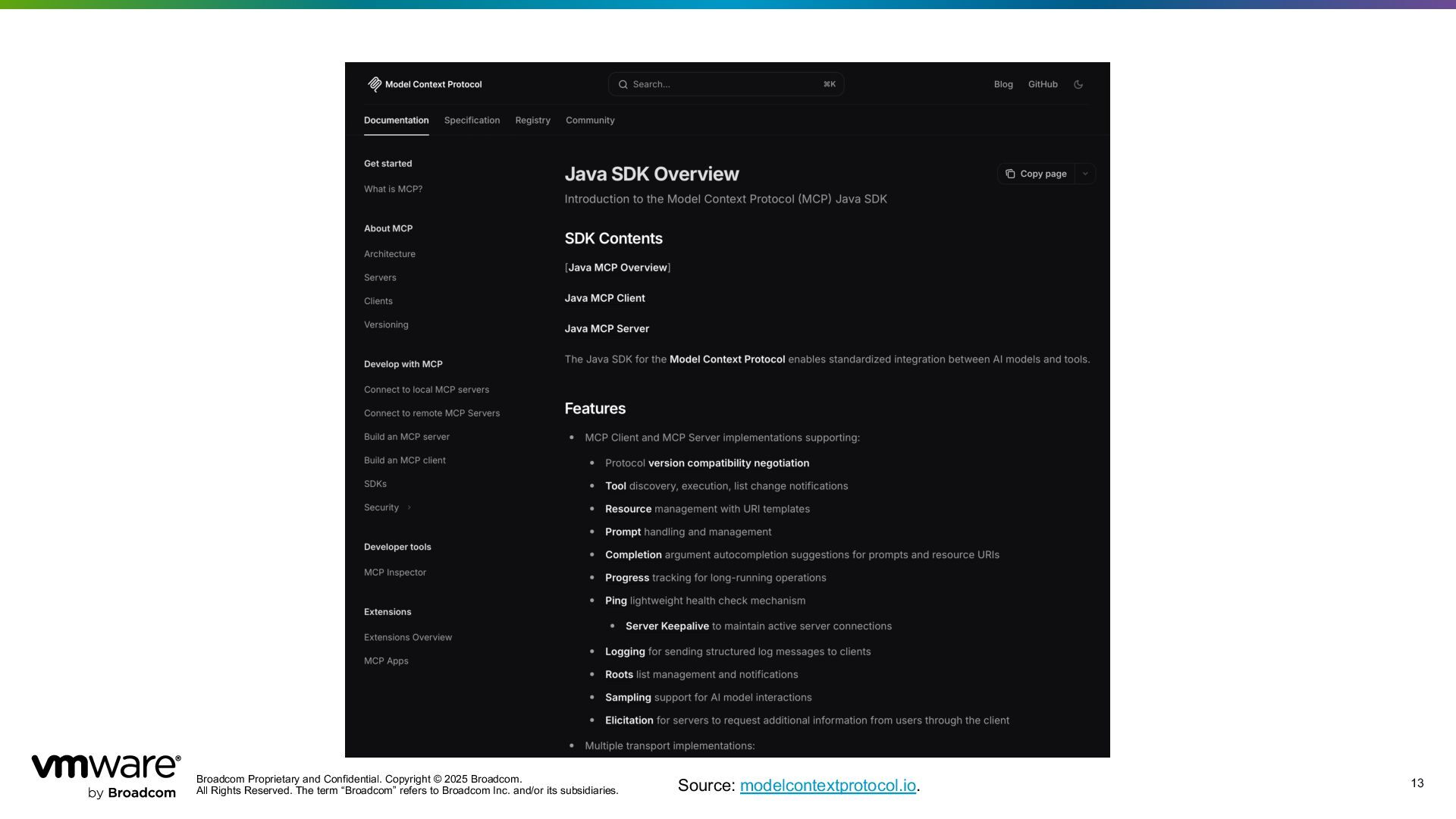This screenshot has height=819, width=1456.
Task: Click the Documentation tab
Action: (396, 121)
